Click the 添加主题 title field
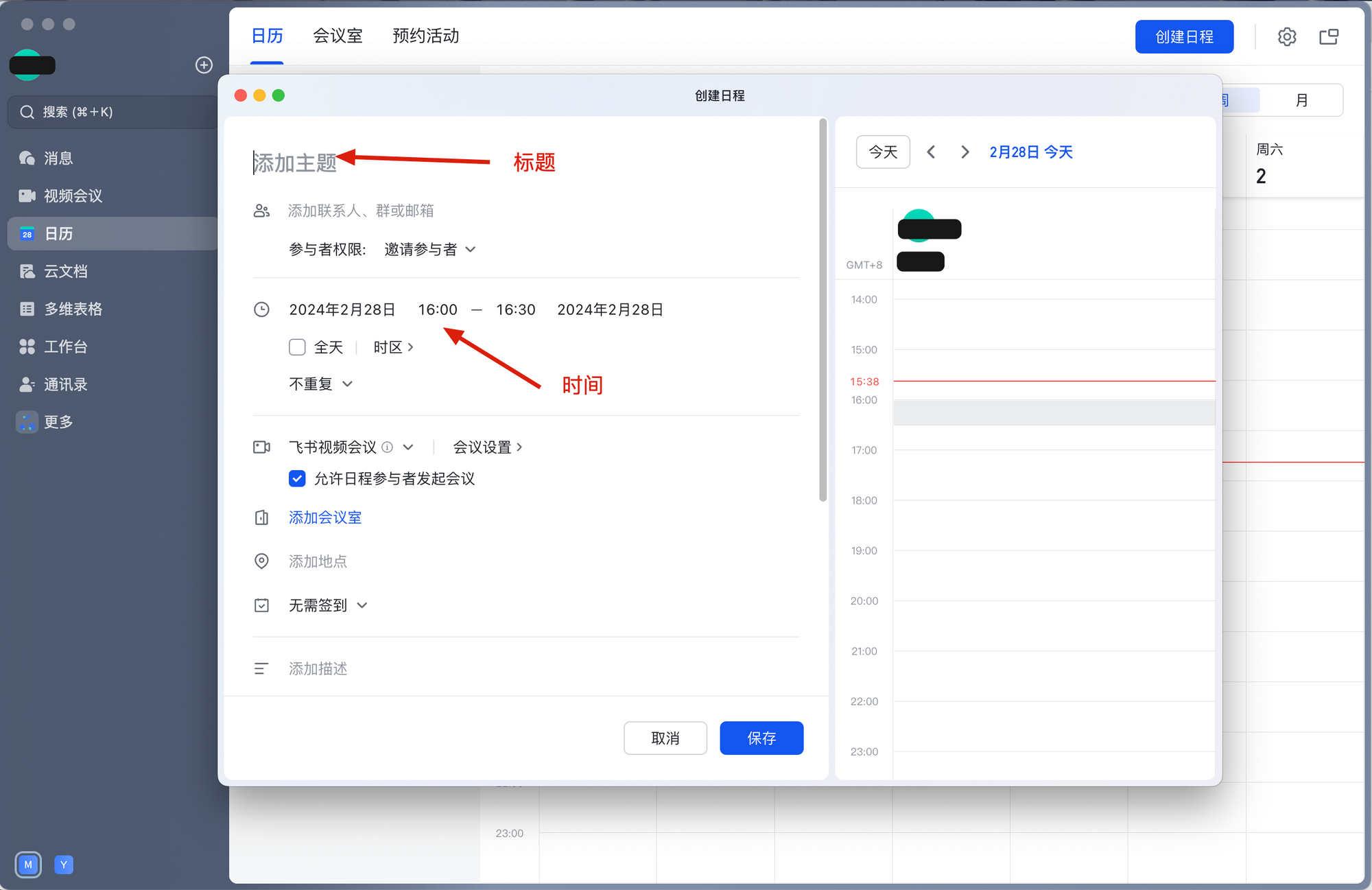 pyautogui.click(x=295, y=163)
